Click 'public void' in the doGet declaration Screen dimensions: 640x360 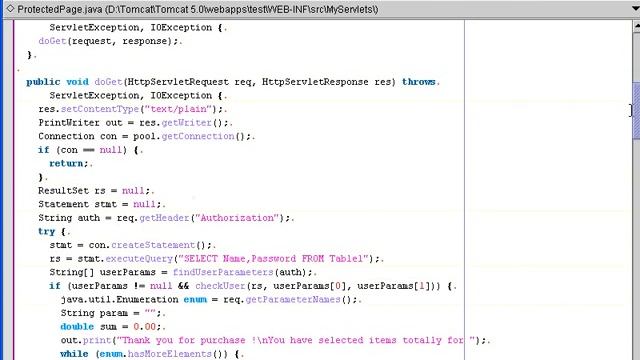coord(58,82)
